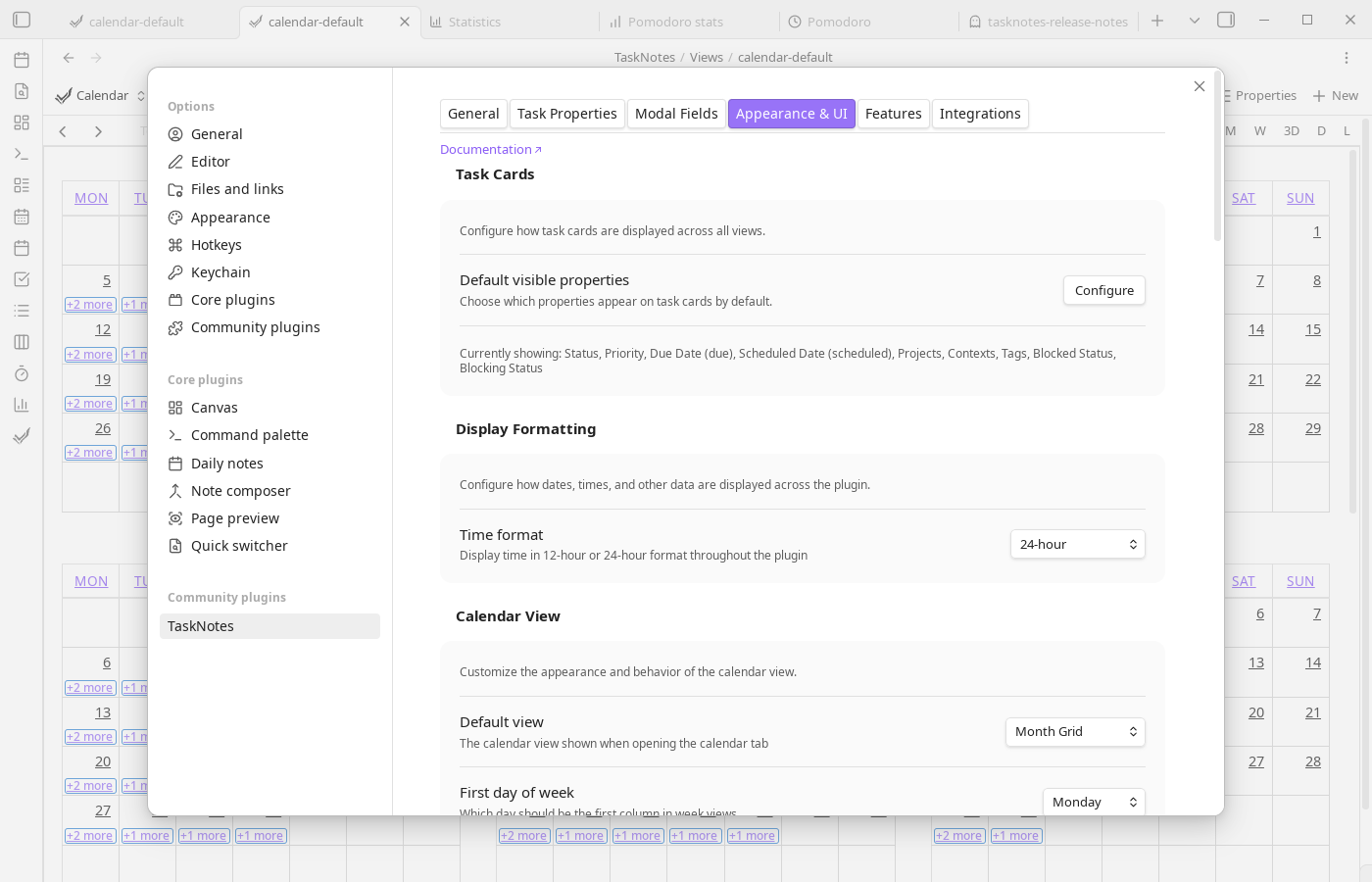This screenshot has width=1372, height=882.
Task: Click Configure for default visible properties
Action: tap(1103, 290)
